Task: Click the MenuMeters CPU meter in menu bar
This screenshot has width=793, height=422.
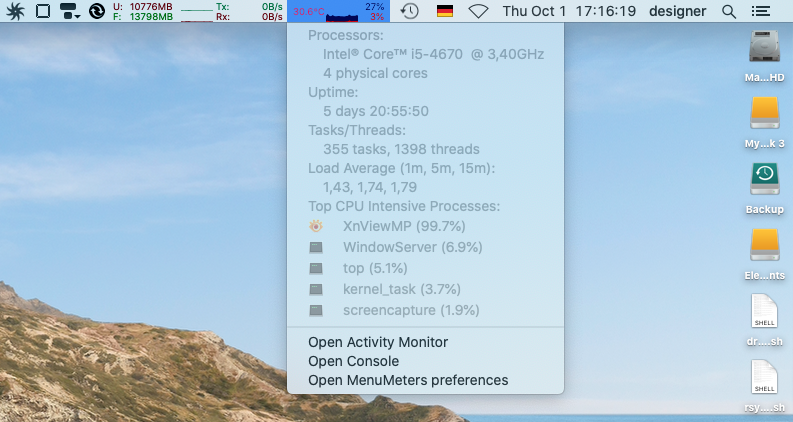Action: pos(338,11)
